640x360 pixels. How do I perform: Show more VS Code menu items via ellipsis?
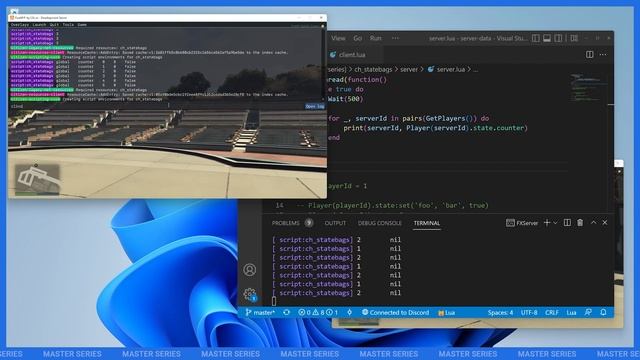click(x=395, y=38)
